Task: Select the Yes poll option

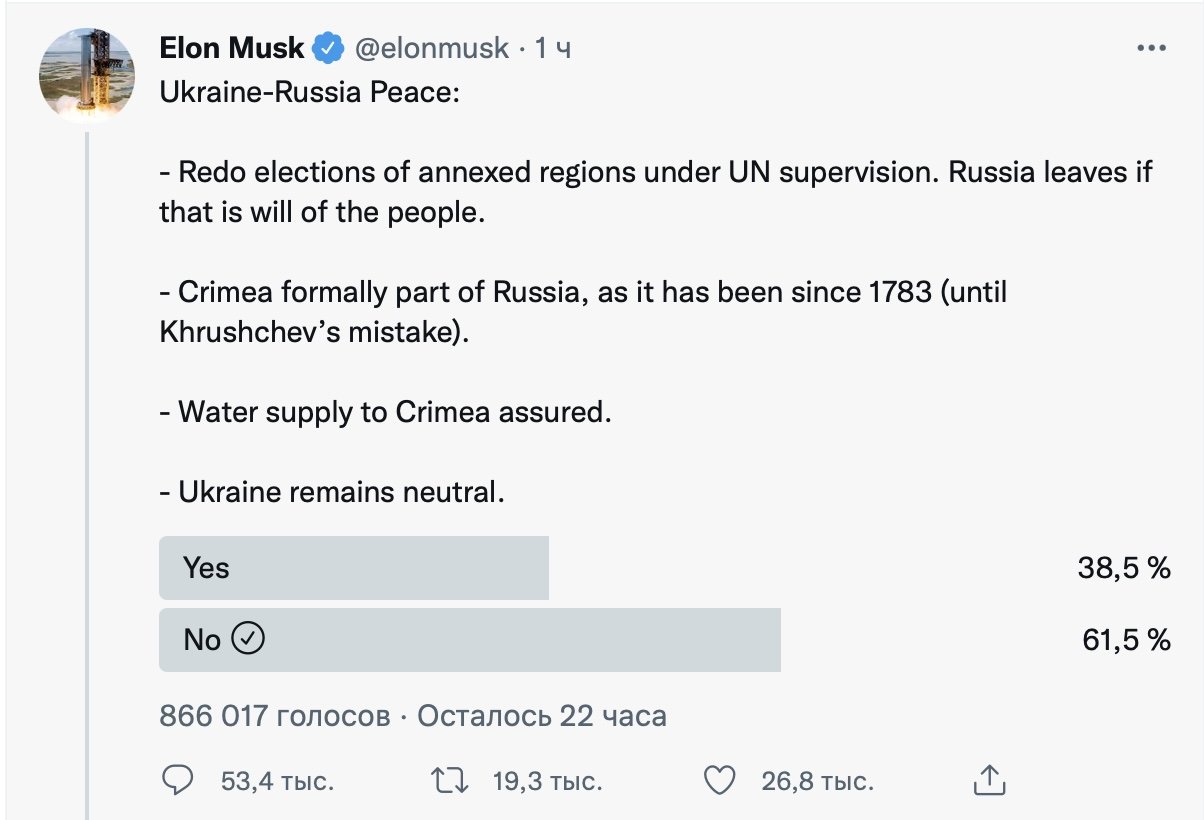Action: [x=354, y=568]
